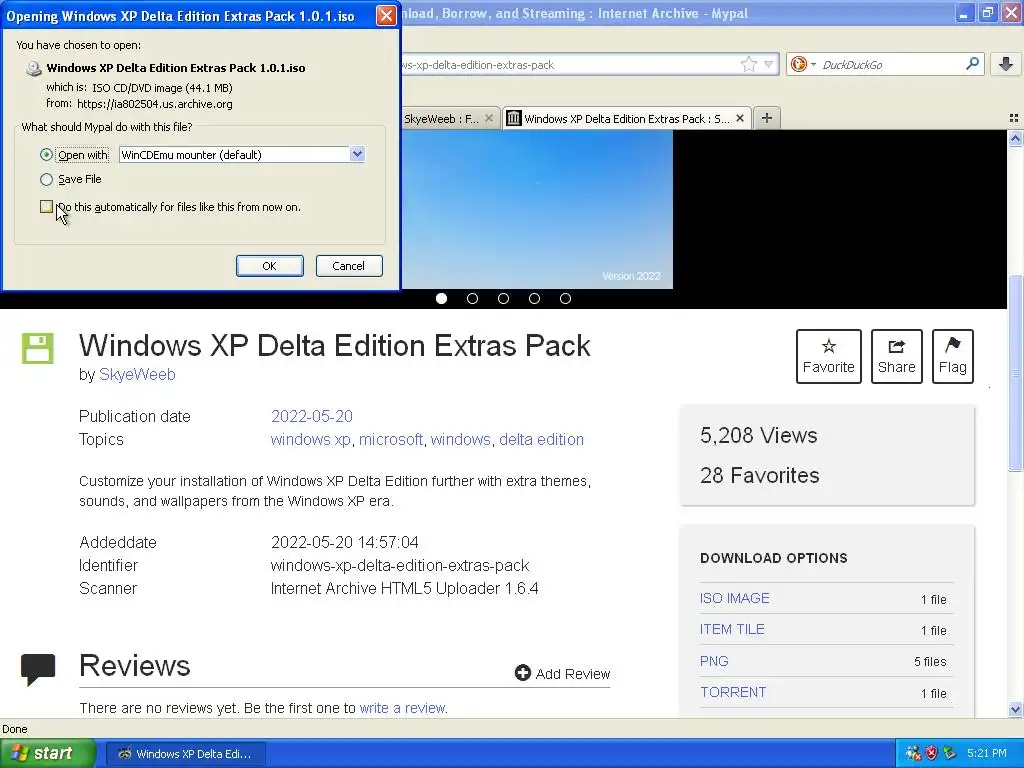Open the ITEM TILE download option
1024x768 pixels.
click(732, 630)
